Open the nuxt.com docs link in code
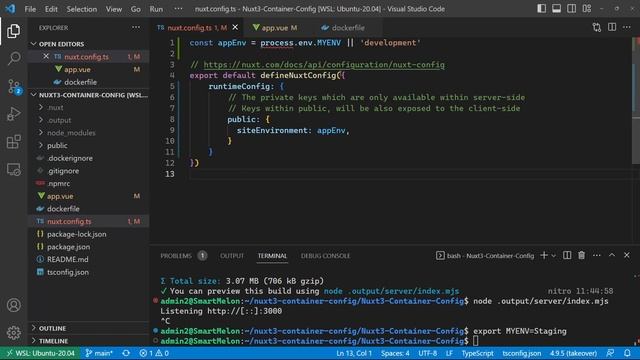Image resolution: width=640 pixels, height=360 pixels. (x=324, y=64)
